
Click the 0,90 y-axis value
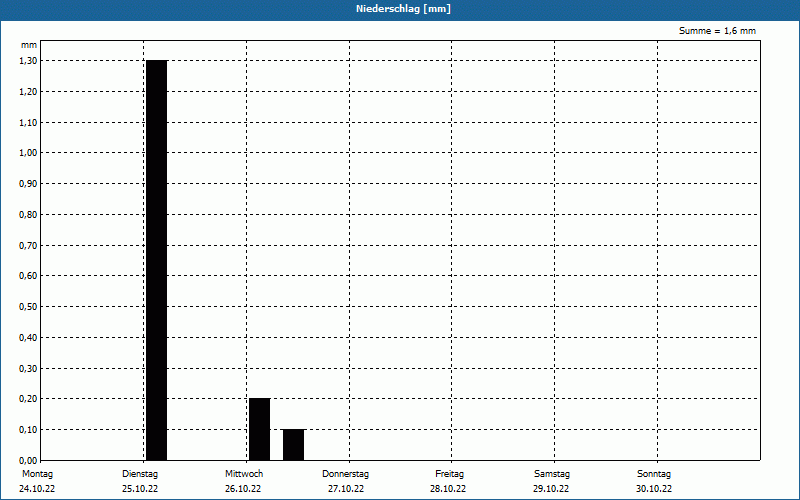click(x=28, y=184)
